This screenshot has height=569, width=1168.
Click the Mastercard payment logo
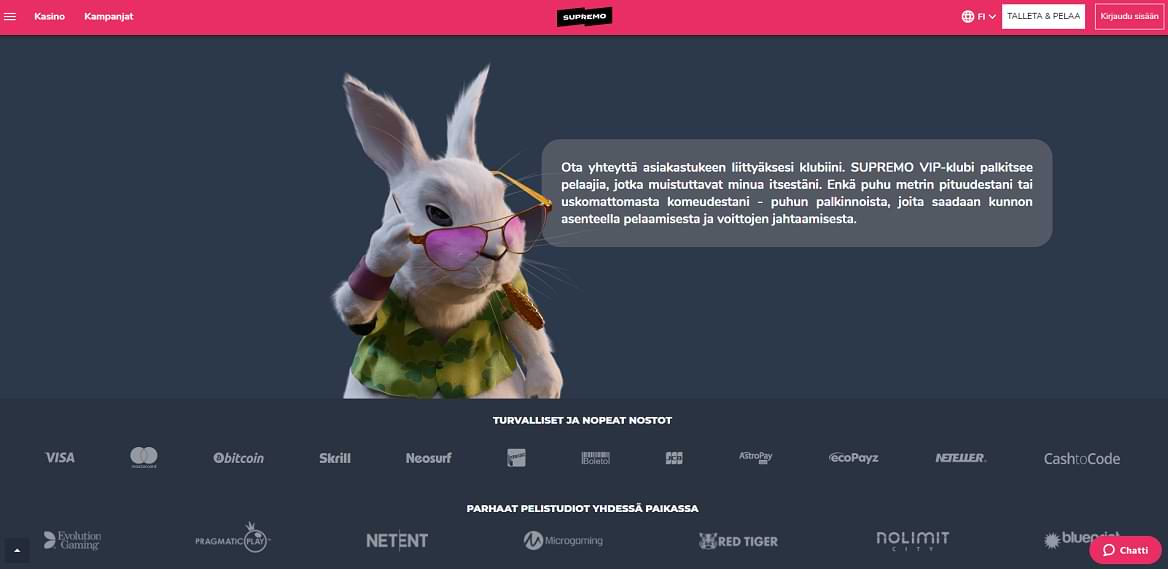(144, 457)
